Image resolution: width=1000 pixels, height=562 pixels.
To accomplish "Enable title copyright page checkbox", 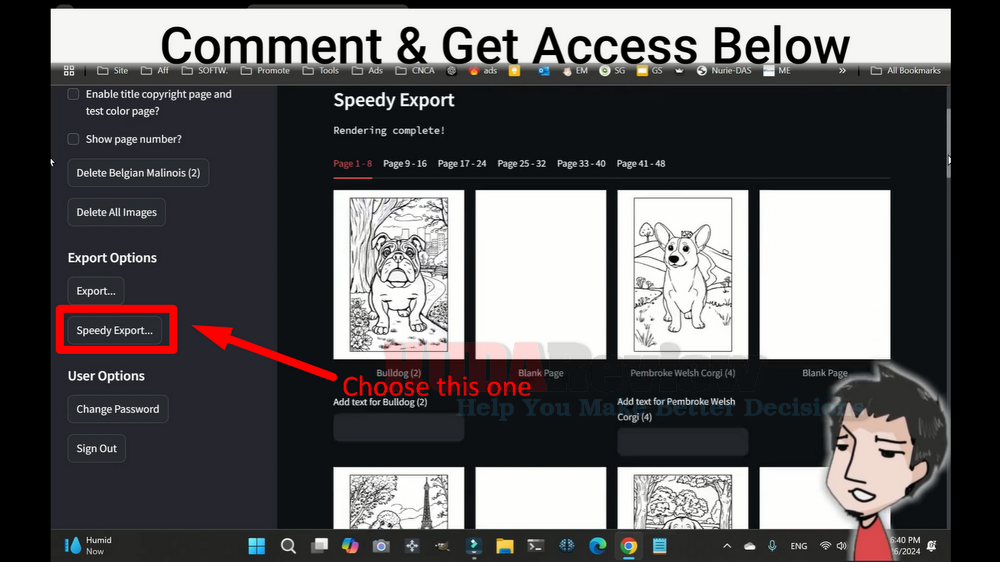I will pyautogui.click(x=73, y=94).
